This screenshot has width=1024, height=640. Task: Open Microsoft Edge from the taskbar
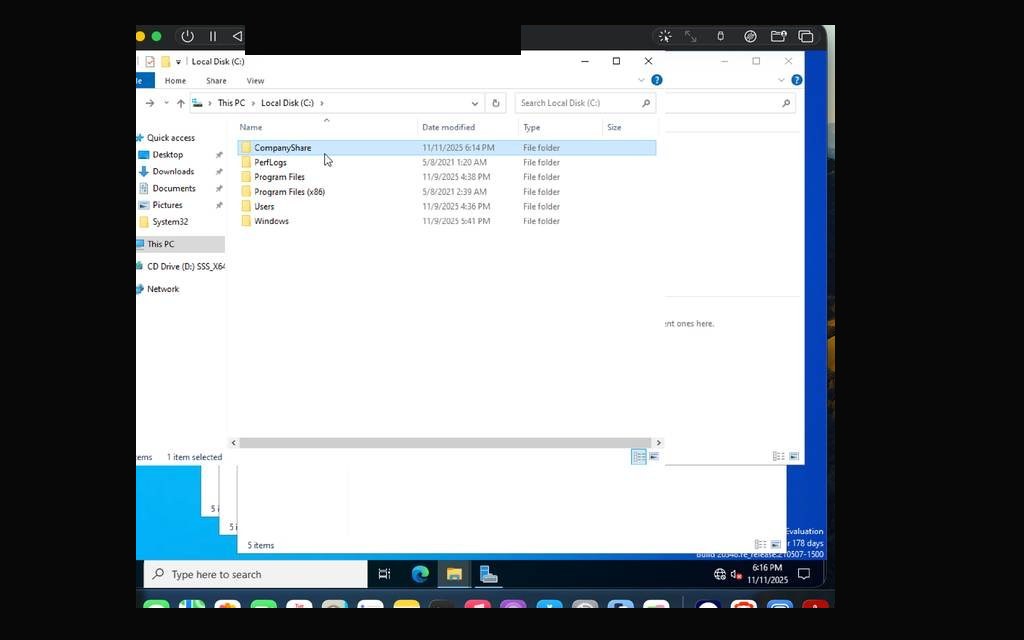point(420,574)
